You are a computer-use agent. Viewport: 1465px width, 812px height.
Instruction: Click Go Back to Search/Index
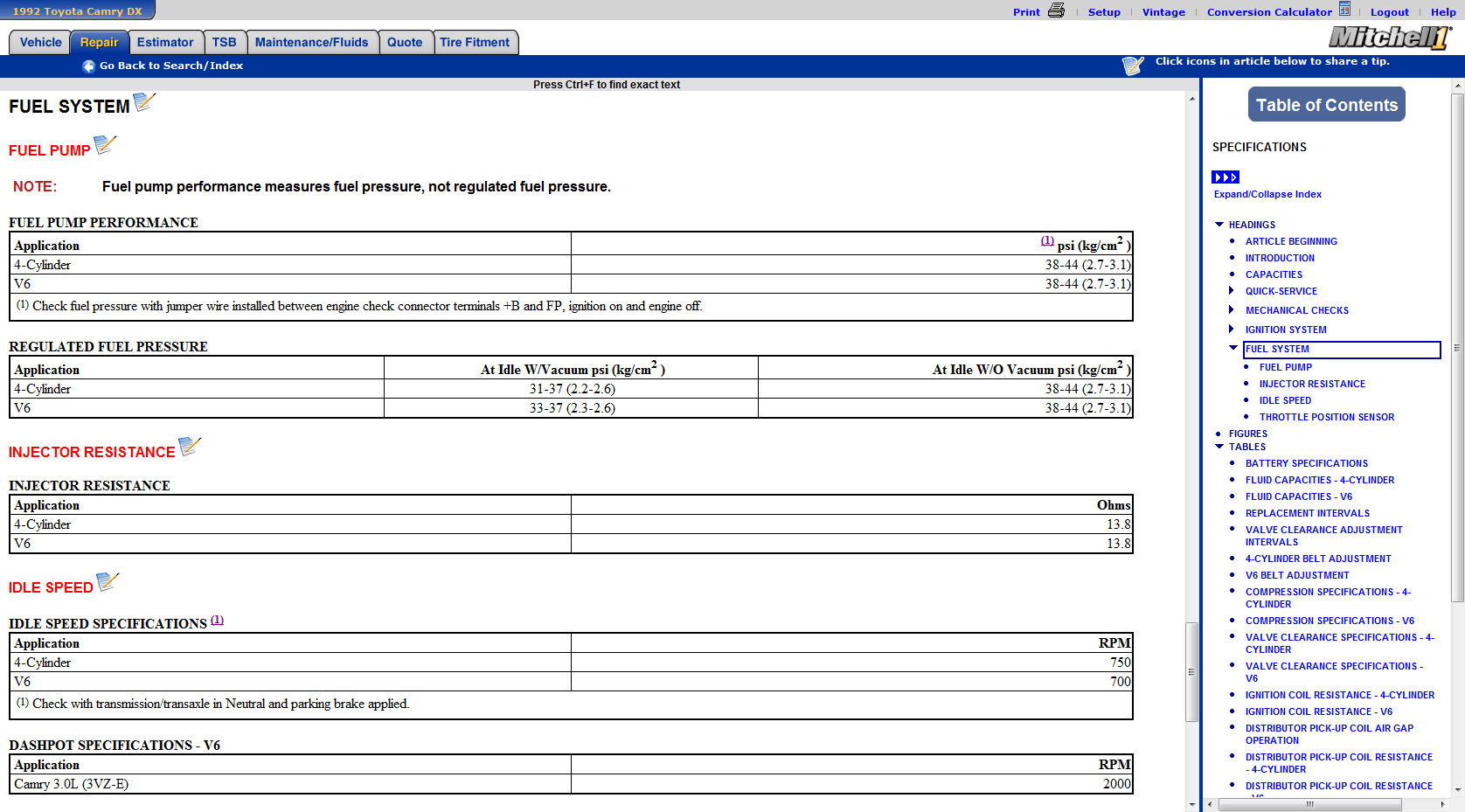pos(171,66)
